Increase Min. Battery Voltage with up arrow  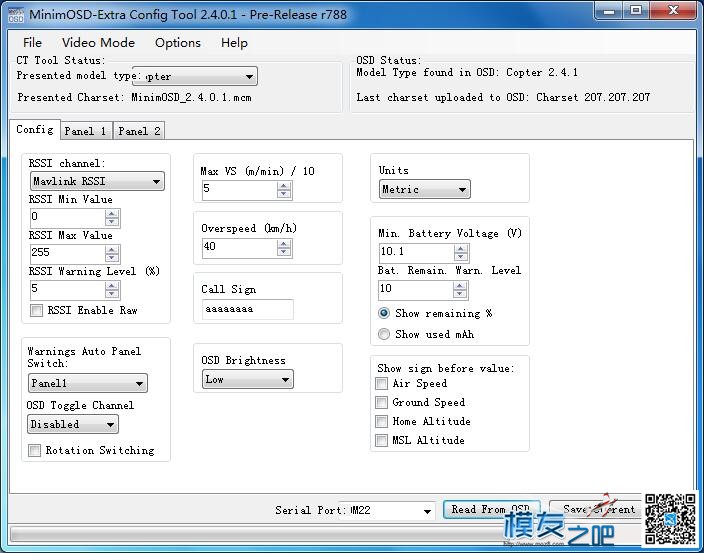[461, 249]
